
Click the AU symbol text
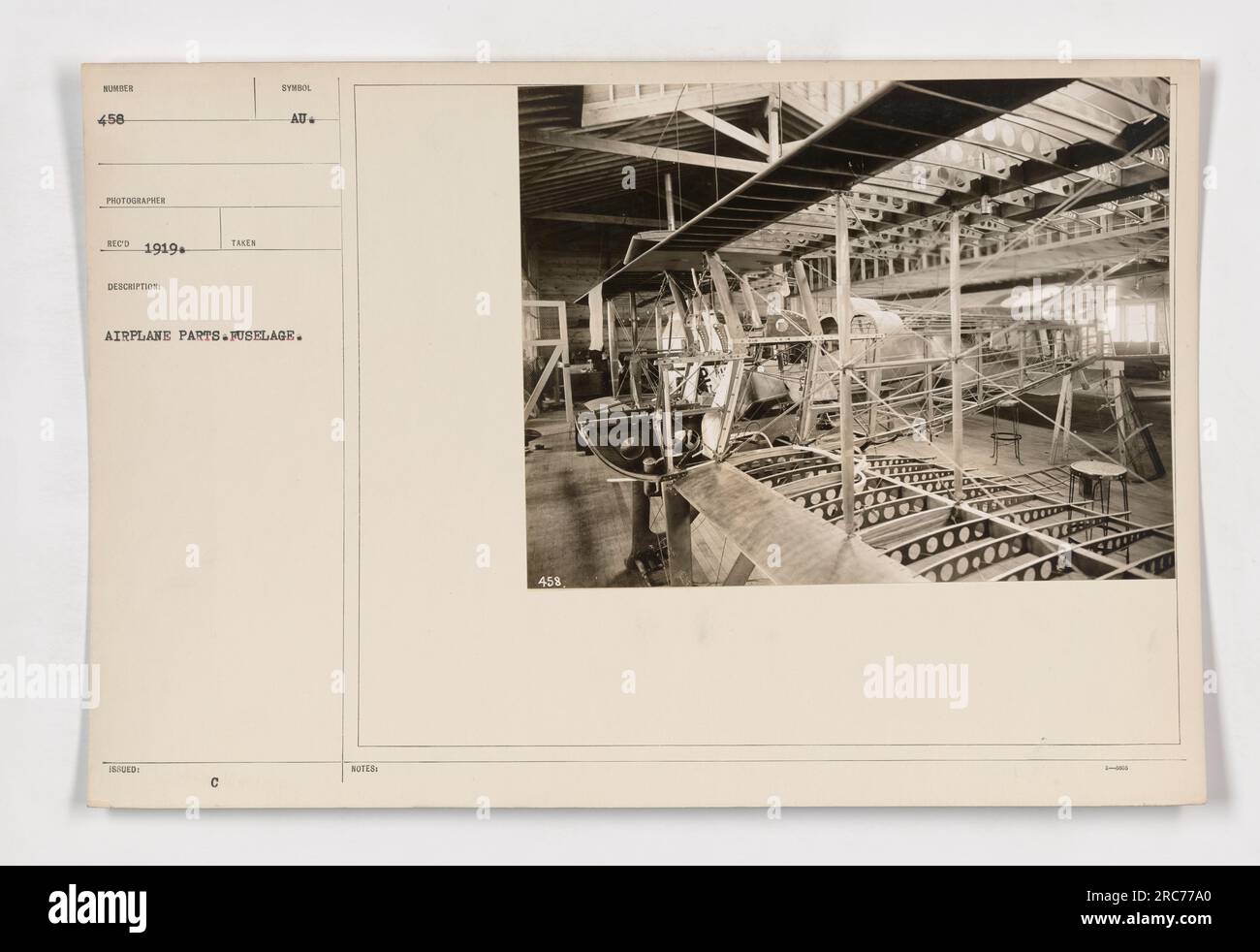[x=298, y=123]
